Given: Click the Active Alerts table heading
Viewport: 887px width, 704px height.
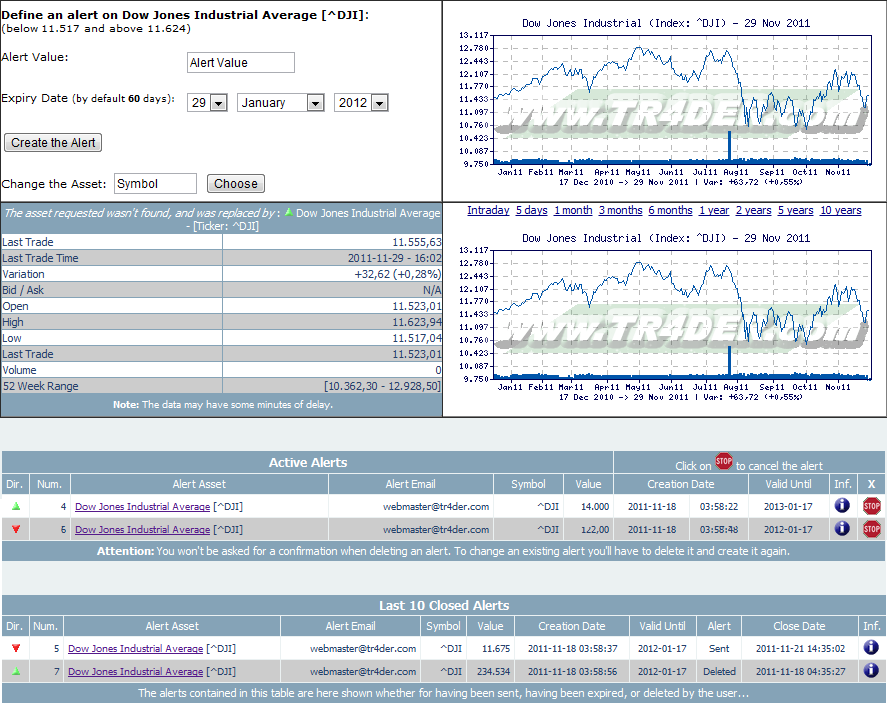Looking at the screenshot, I should (x=308, y=463).
